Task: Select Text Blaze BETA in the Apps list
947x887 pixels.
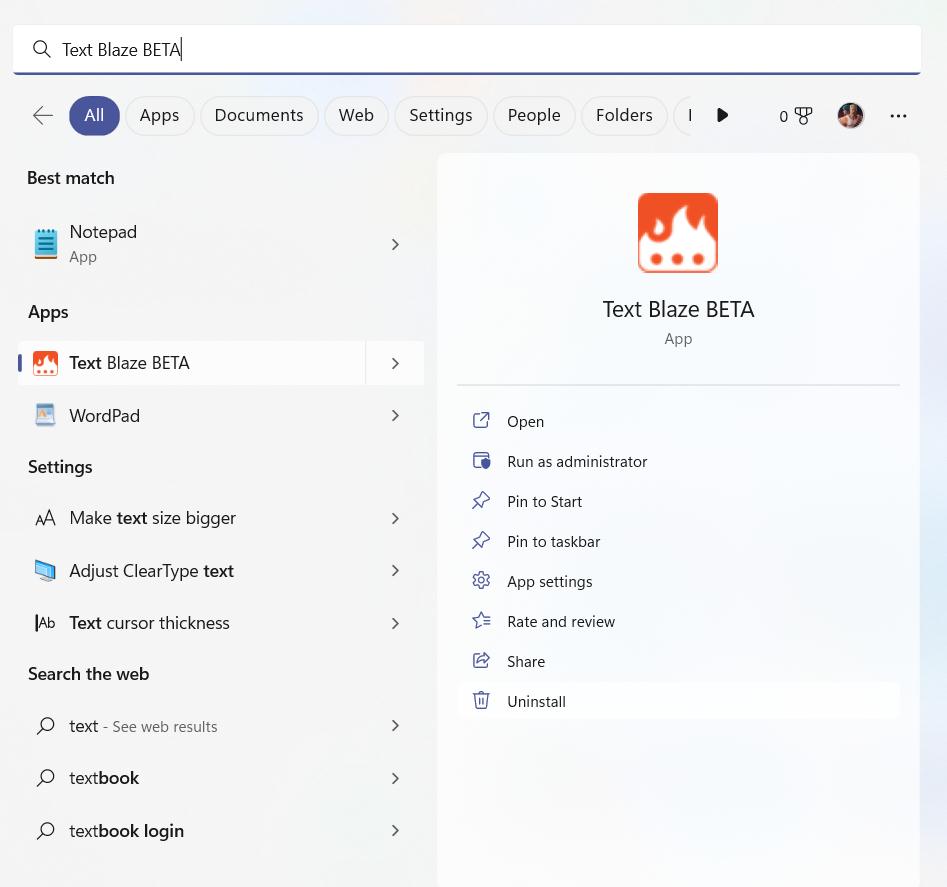Action: click(192, 363)
